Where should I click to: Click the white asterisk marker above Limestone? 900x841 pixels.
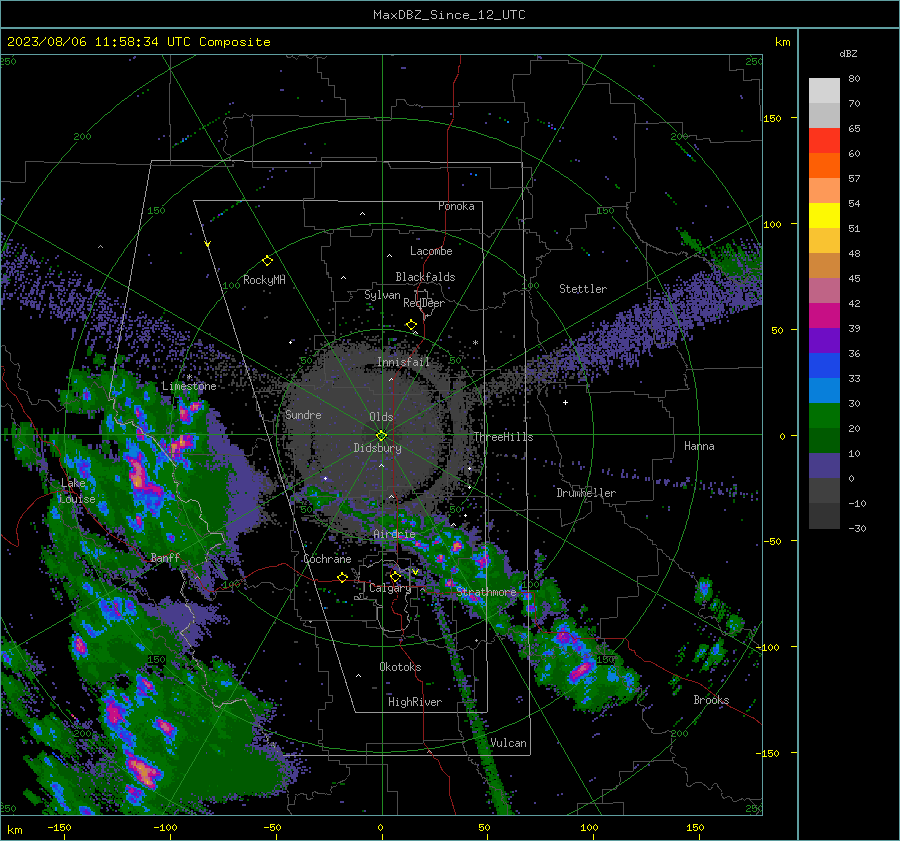[189, 377]
